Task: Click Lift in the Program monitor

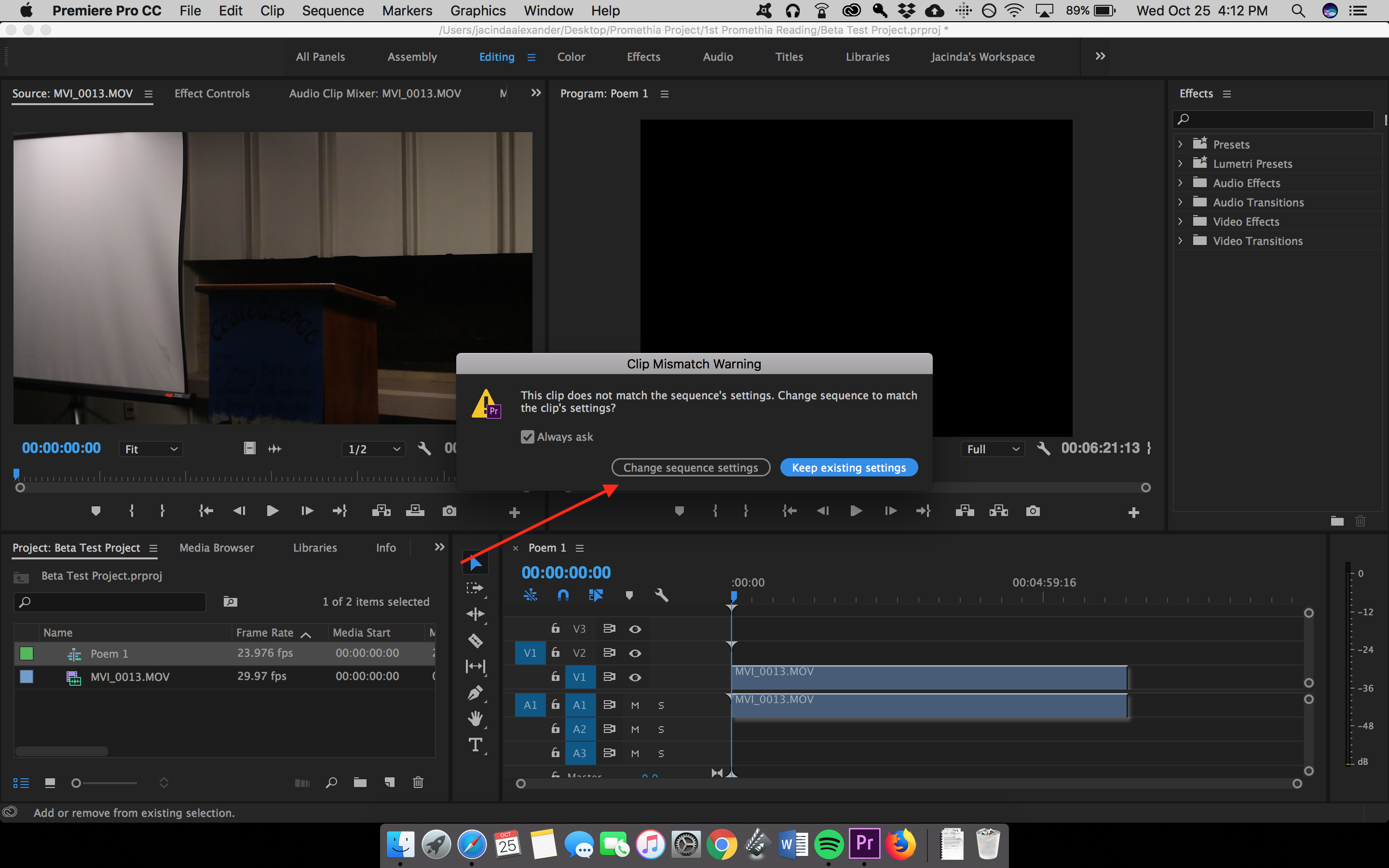Action: 965,510
